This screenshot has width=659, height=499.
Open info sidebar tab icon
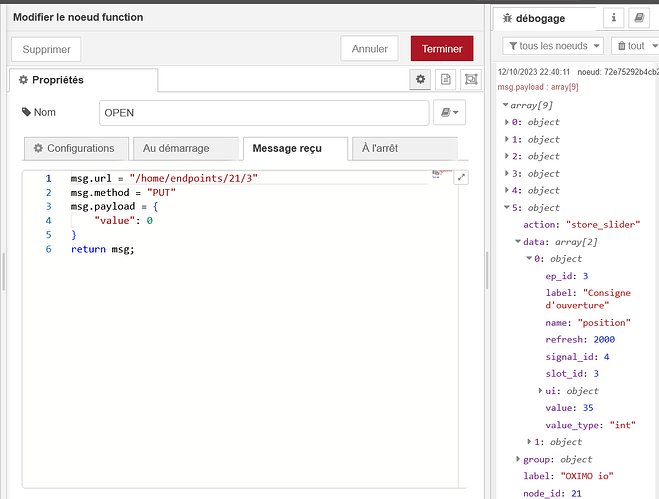click(612, 18)
